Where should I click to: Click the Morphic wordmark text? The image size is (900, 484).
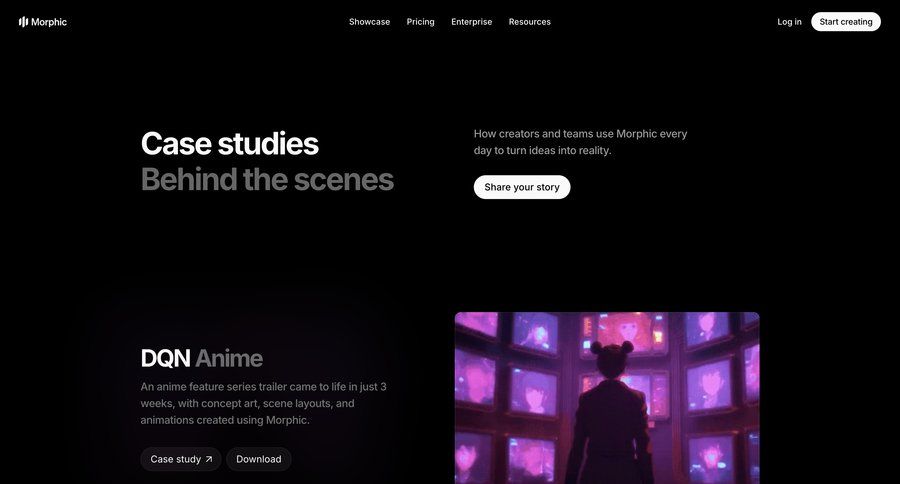tap(49, 22)
